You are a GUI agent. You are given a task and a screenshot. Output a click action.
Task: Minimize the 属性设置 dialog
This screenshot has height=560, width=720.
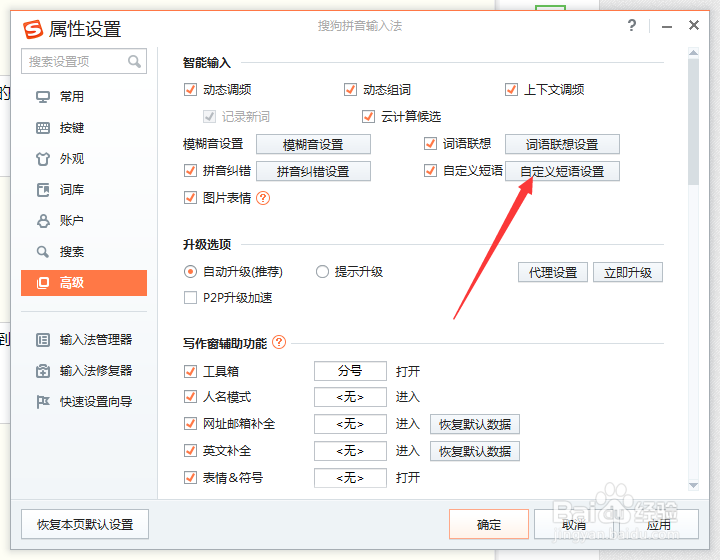[x=667, y=27]
